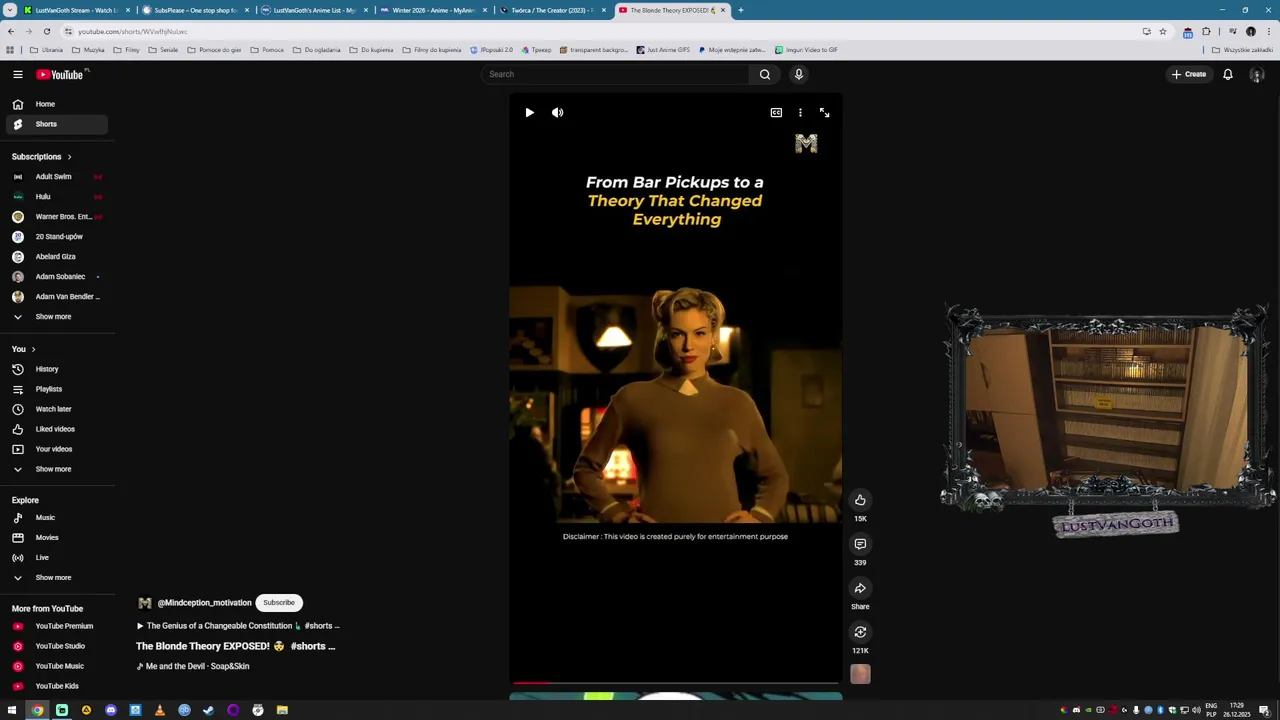The width and height of the screenshot is (1280, 720).
Task: Open a new browser tab
Action: pyautogui.click(x=741, y=10)
